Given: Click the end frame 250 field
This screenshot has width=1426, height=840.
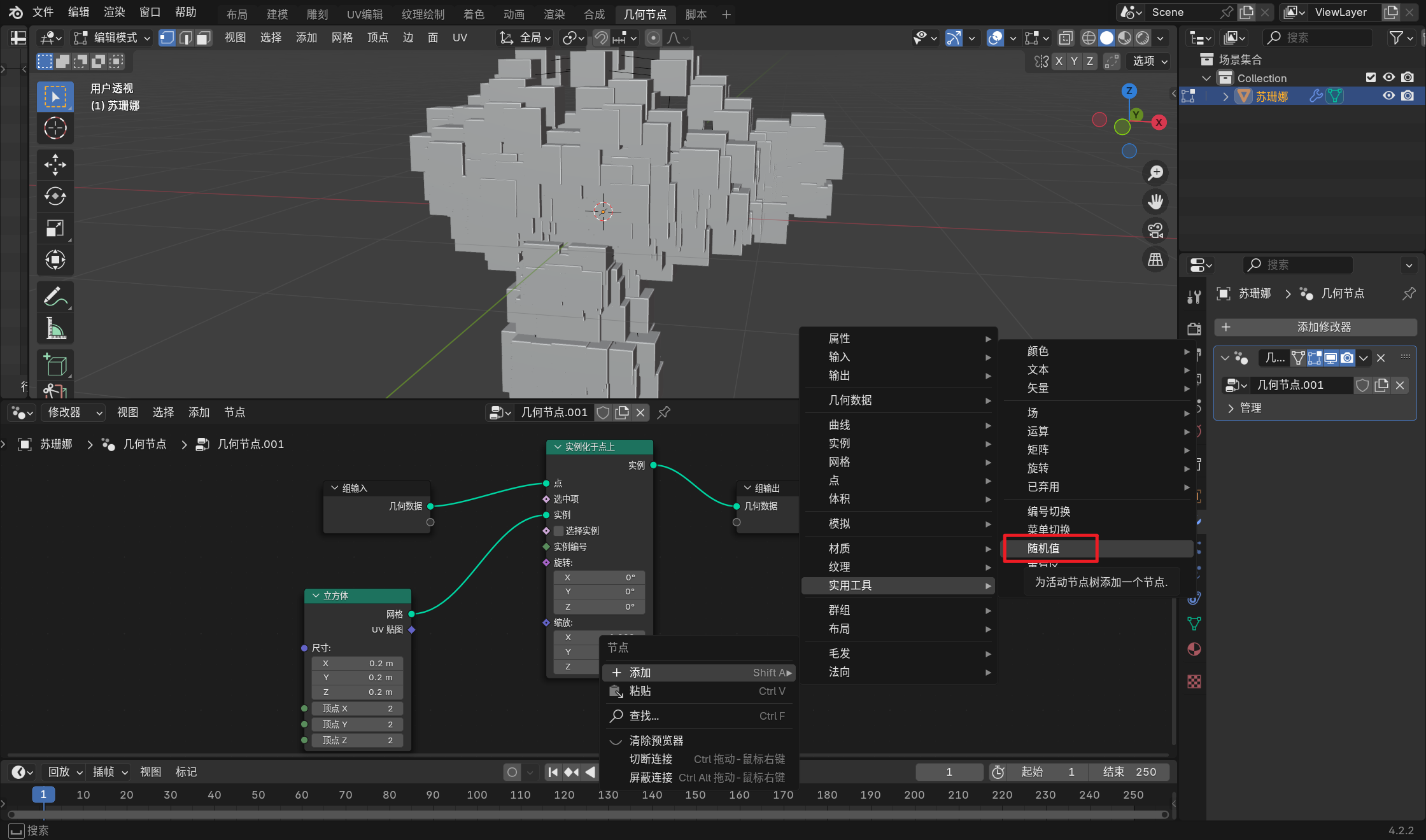Looking at the screenshot, I should [x=1129, y=772].
